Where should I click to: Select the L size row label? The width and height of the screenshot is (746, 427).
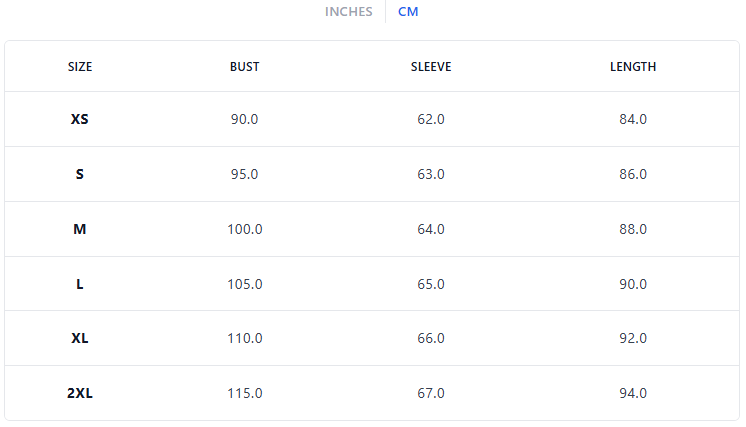tap(80, 284)
